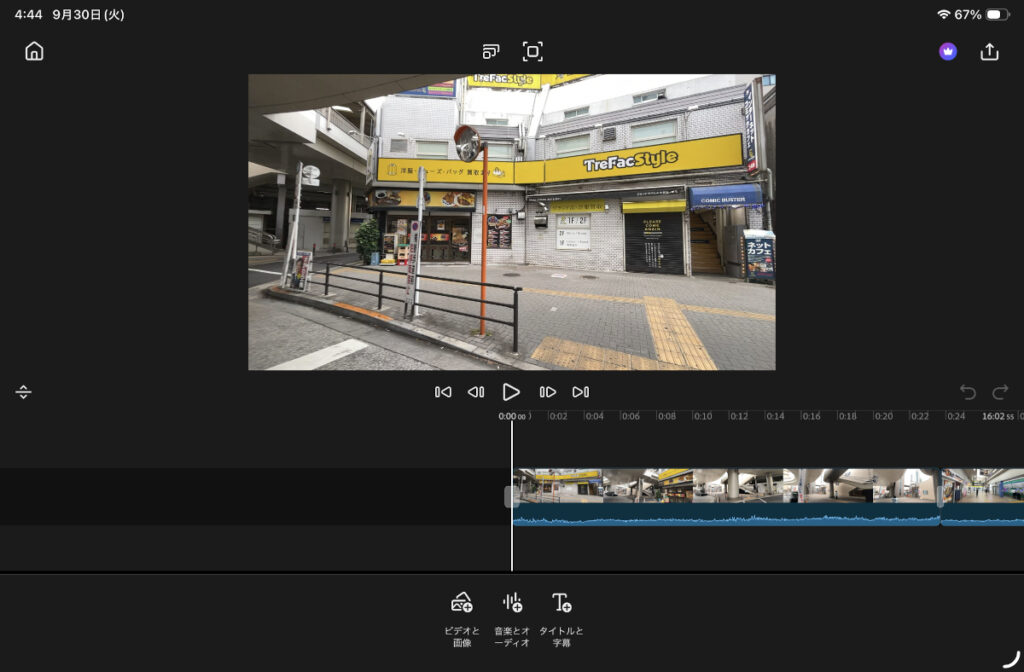Screen dimensions: 1024x672
Task: Click the 0:20 mark on time ruler
Action: (884, 416)
